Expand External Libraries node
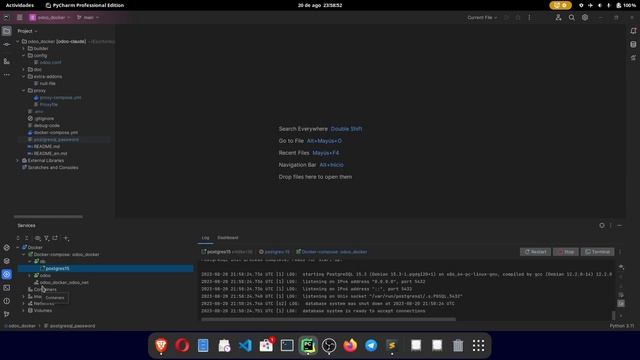Viewport: 640px width, 360px height. click(18, 161)
